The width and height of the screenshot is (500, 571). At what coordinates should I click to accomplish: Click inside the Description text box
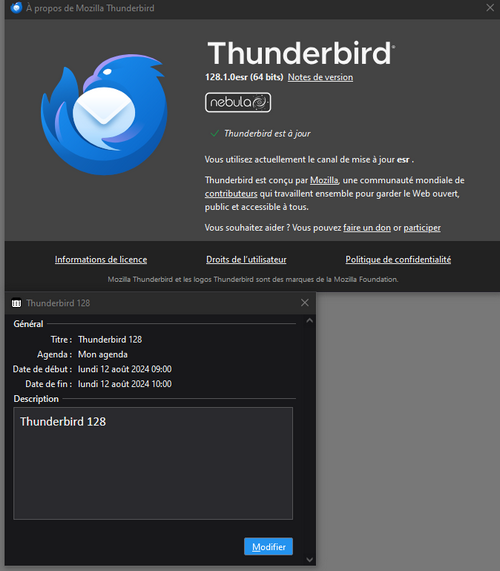(x=153, y=463)
